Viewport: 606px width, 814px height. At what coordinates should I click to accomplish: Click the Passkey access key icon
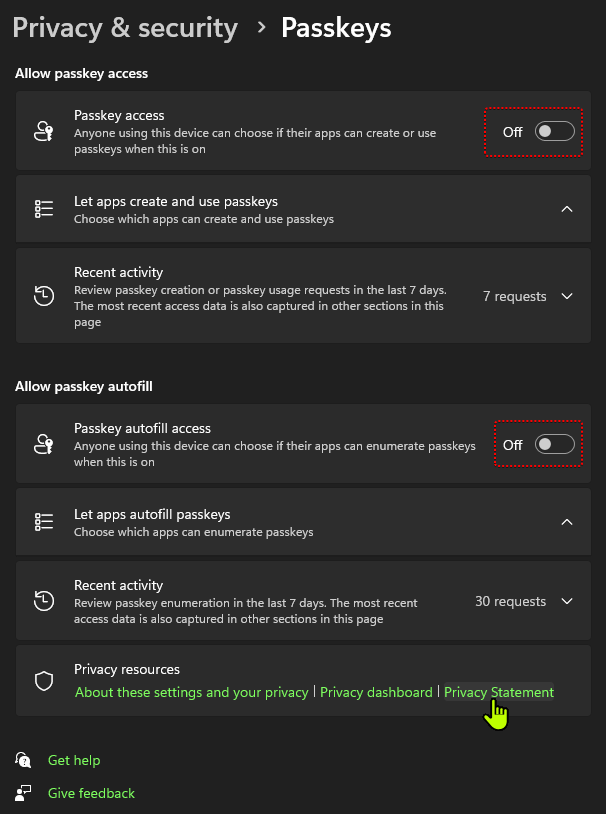click(x=44, y=132)
